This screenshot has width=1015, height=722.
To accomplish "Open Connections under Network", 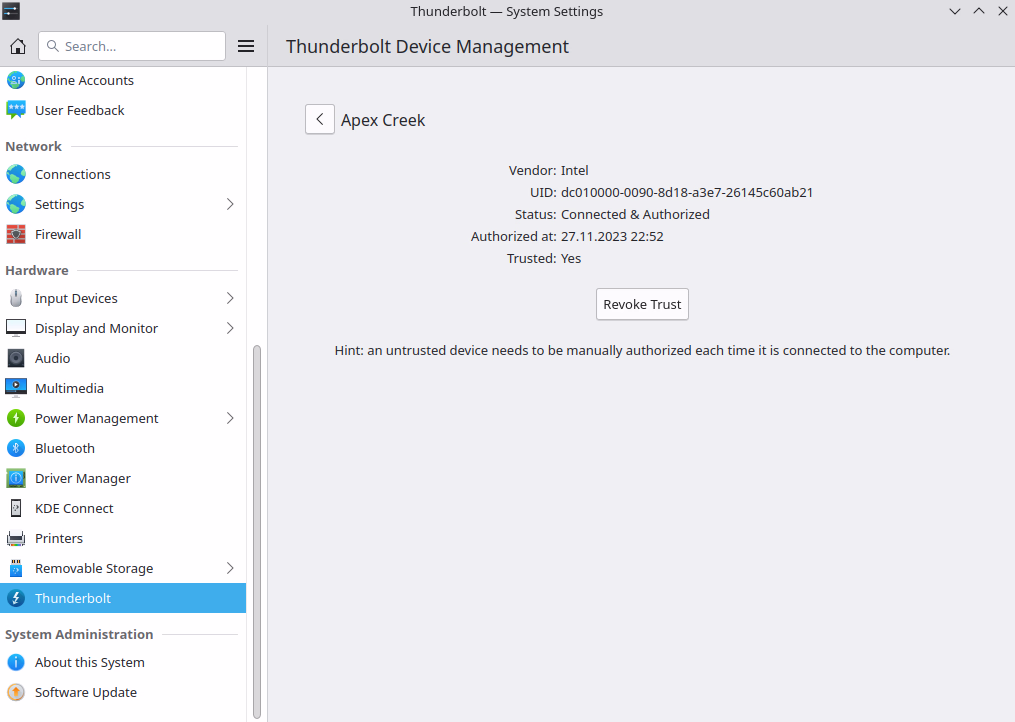I will pyautogui.click(x=73, y=174).
